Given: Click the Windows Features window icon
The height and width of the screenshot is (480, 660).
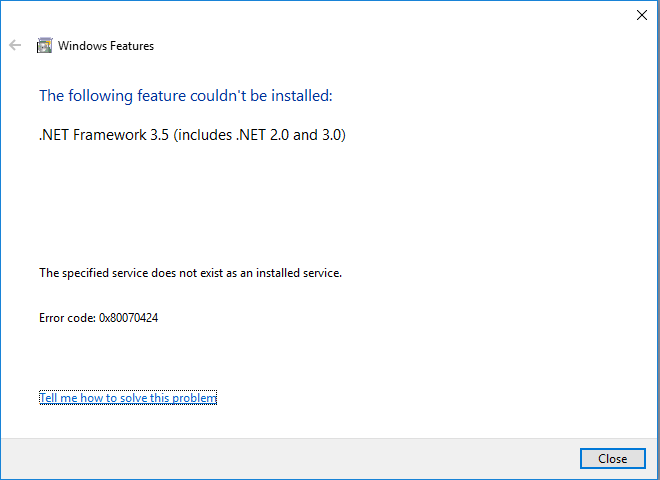Looking at the screenshot, I should (44, 45).
